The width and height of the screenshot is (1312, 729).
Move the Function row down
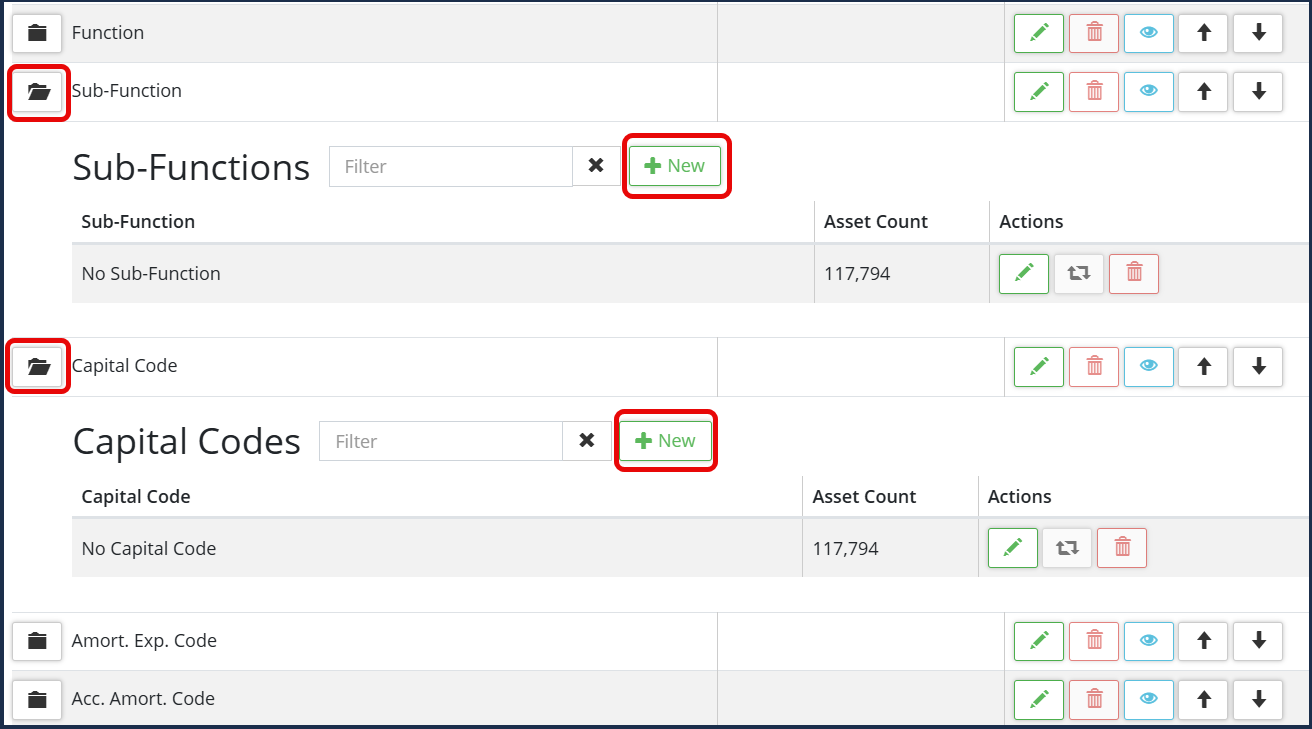[x=1258, y=33]
